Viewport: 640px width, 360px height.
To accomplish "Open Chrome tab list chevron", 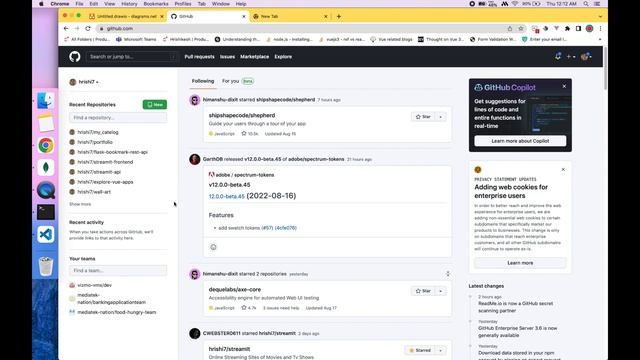I will (x=600, y=17).
